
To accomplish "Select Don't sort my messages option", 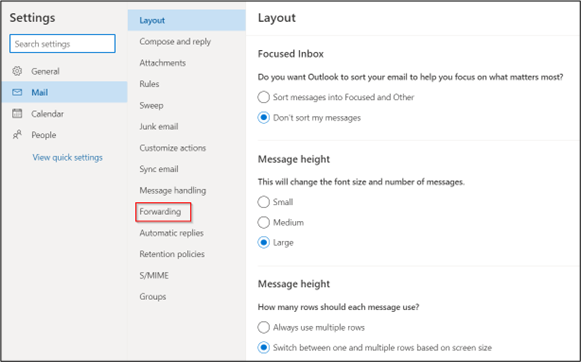I will coord(263,118).
